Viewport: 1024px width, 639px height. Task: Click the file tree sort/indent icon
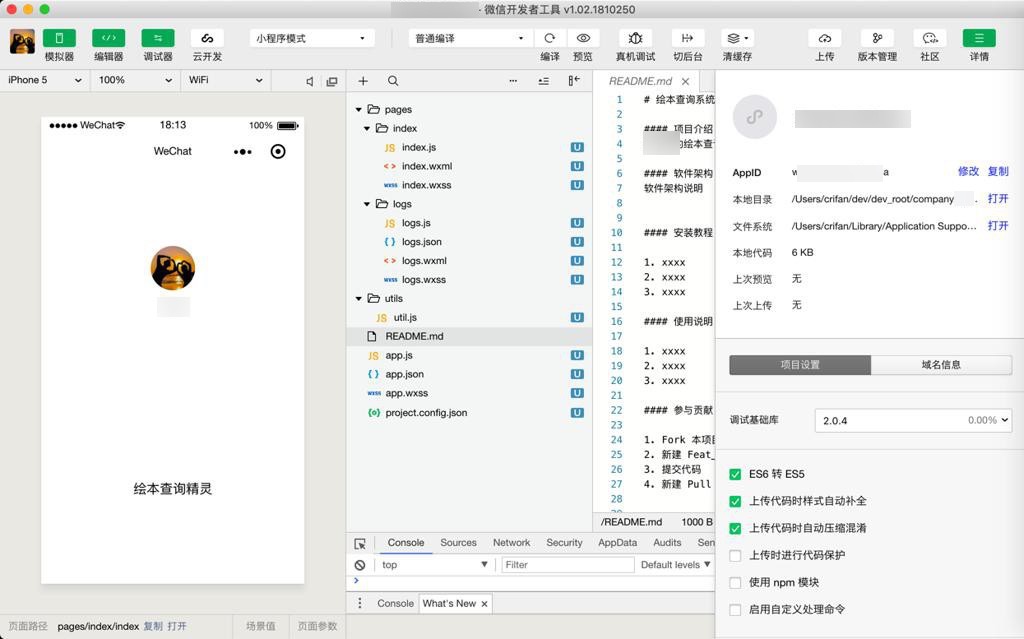(543, 81)
